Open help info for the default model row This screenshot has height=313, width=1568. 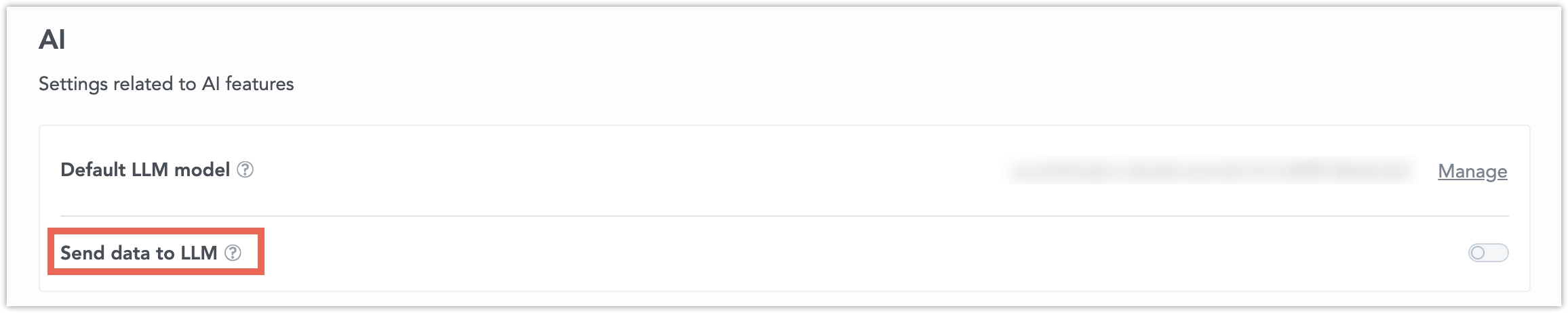point(245,170)
